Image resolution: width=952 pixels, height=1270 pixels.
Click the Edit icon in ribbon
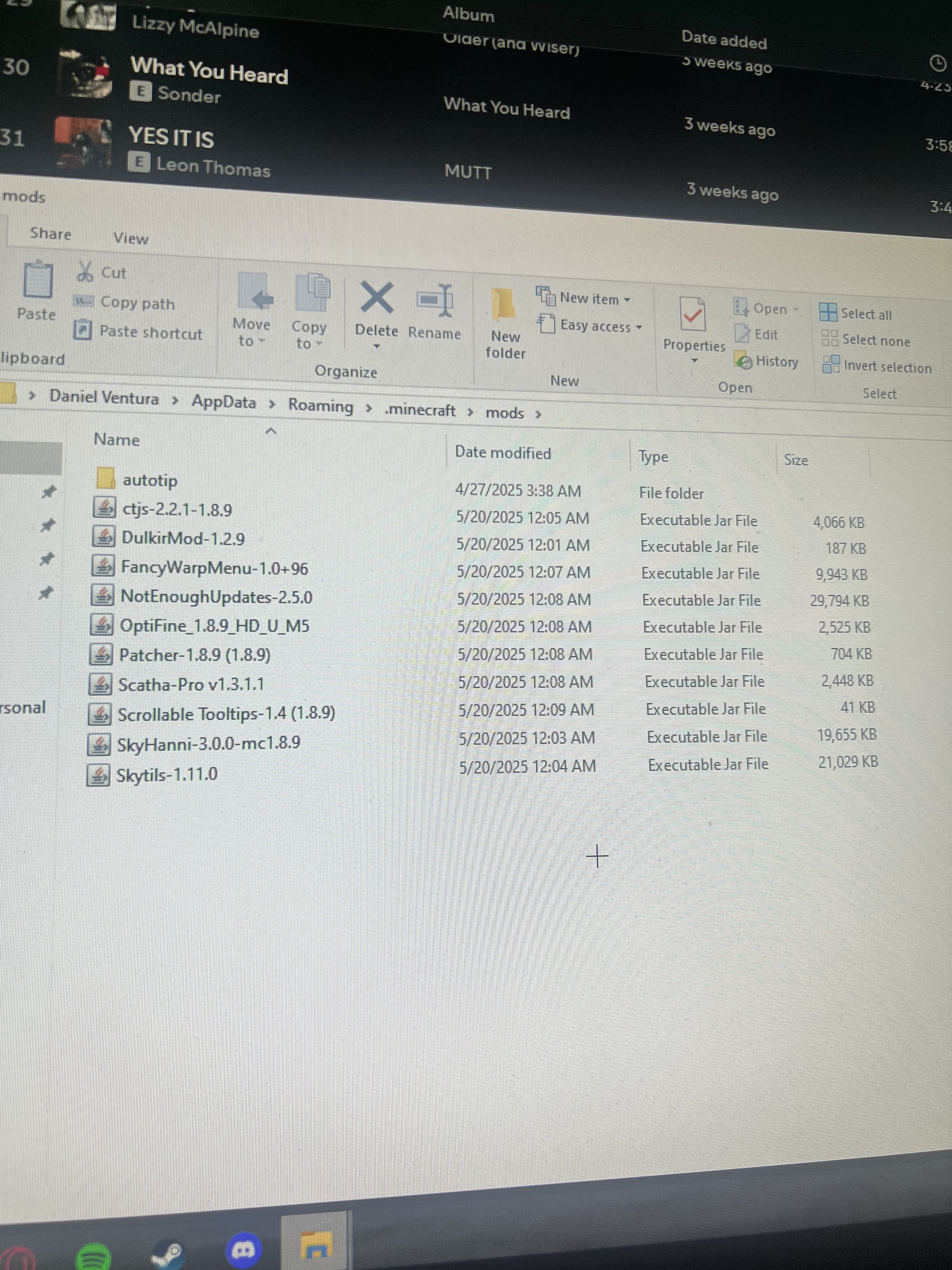click(x=742, y=333)
